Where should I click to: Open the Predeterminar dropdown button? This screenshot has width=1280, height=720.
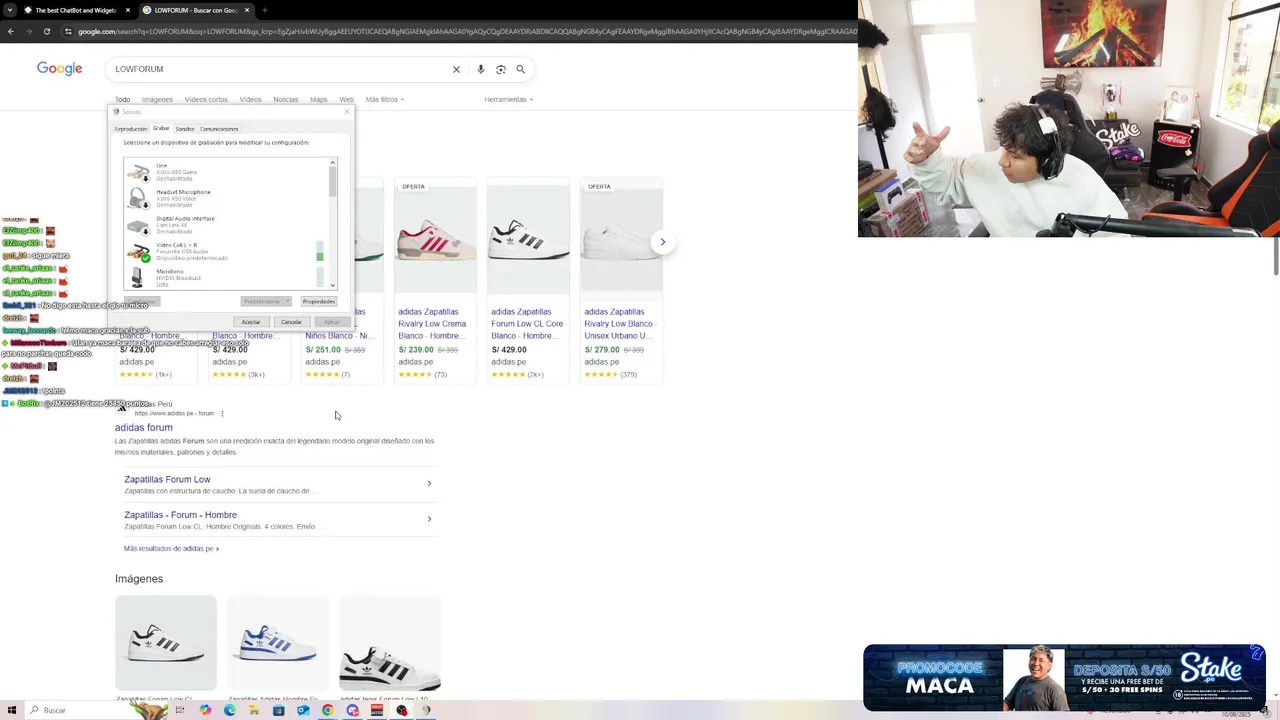pyautogui.click(x=266, y=301)
